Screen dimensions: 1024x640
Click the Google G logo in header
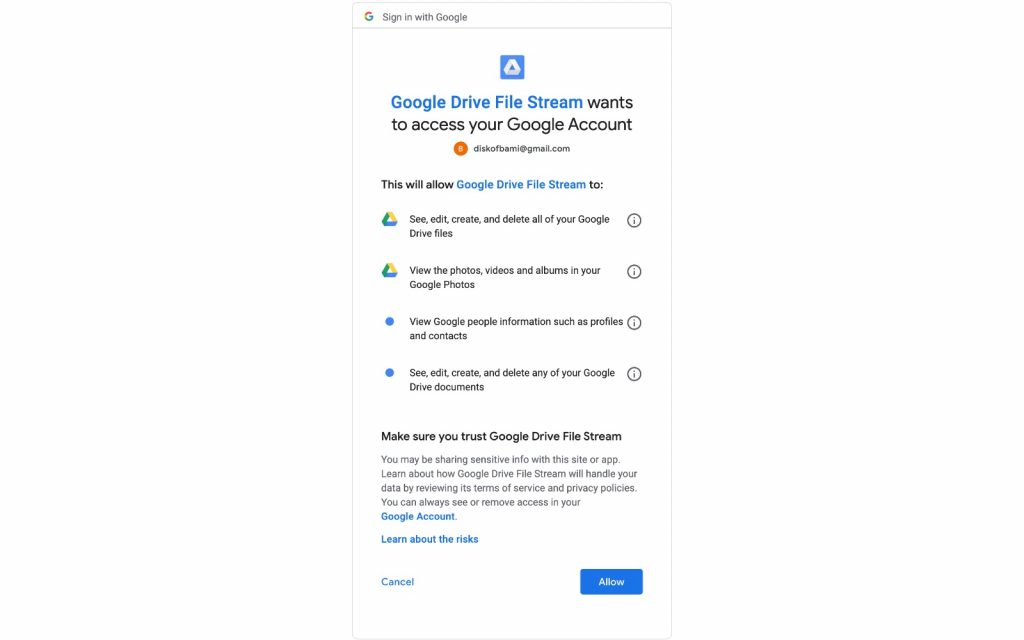click(369, 16)
